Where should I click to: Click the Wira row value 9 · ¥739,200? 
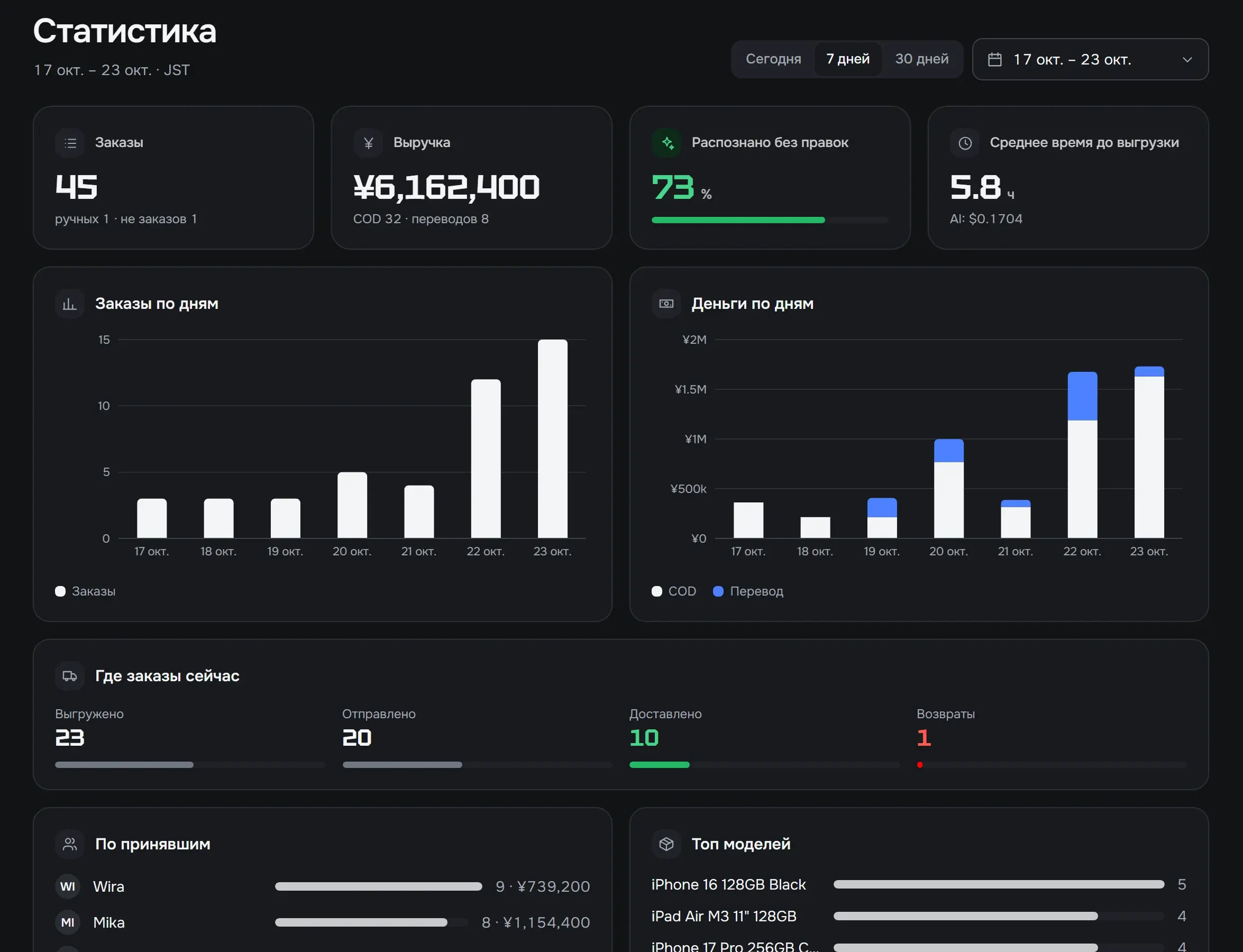click(x=543, y=887)
